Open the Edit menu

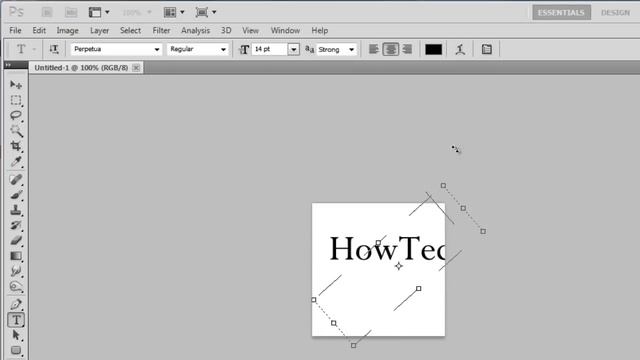39,31
